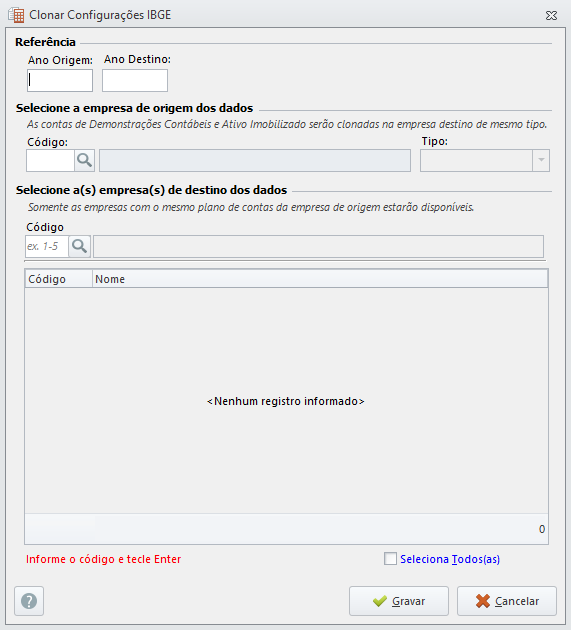571x630 pixels.
Task: Click the Cancelar button
Action: (507, 601)
